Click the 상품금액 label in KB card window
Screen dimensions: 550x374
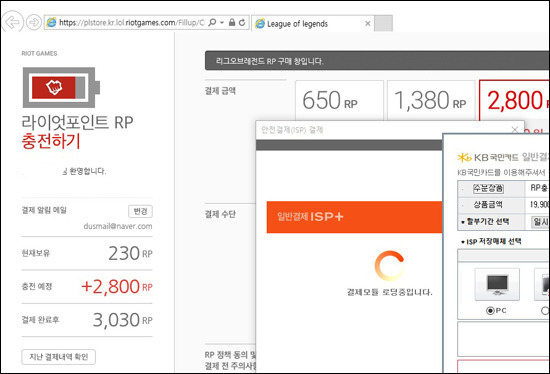(488, 205)
